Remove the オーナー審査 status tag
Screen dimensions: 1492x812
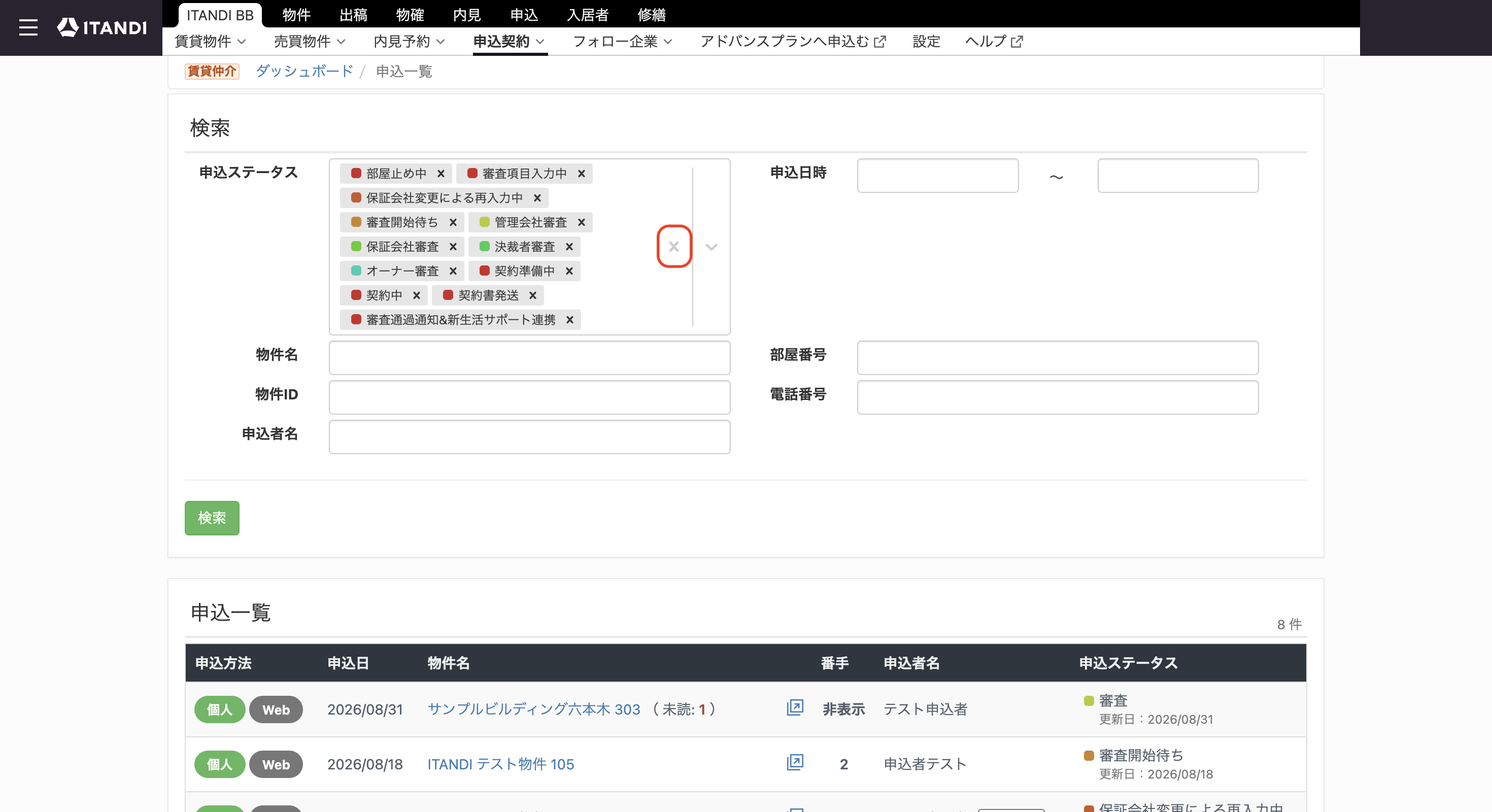453,271
